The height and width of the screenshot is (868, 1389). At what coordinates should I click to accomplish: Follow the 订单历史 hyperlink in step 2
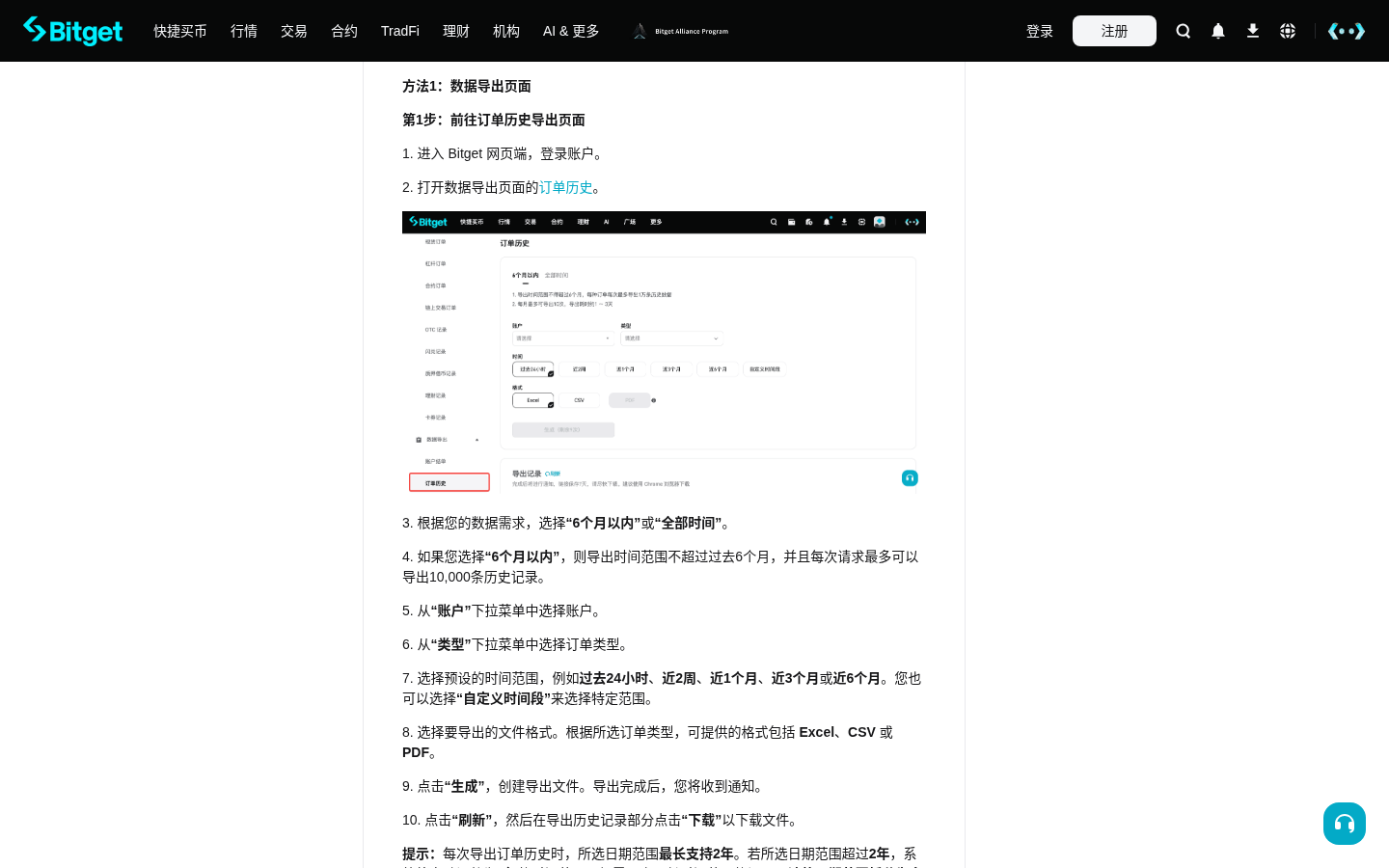(566, 187)
